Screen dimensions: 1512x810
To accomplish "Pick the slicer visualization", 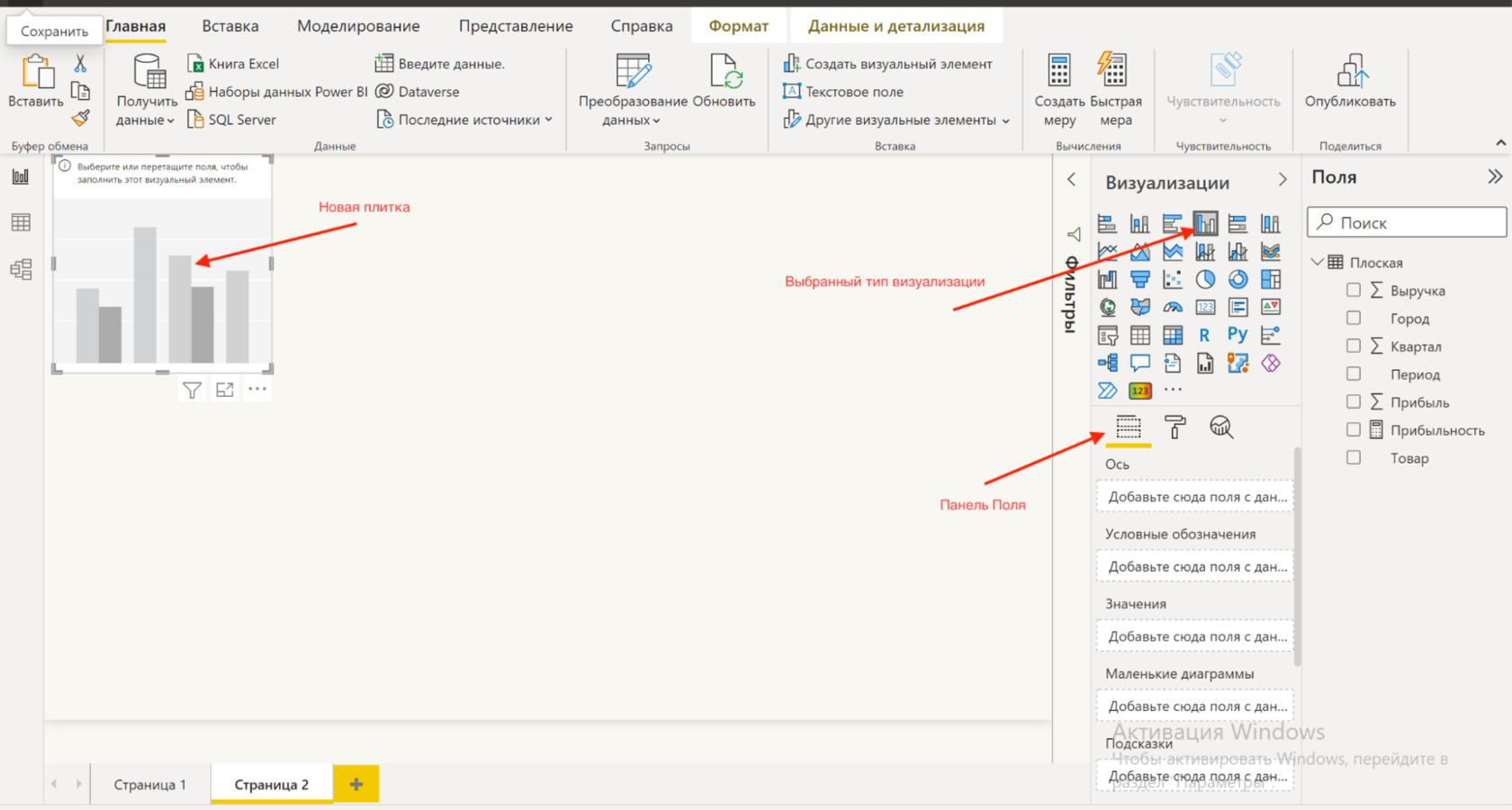I will pyautogui.click(x=1107, y=336).
